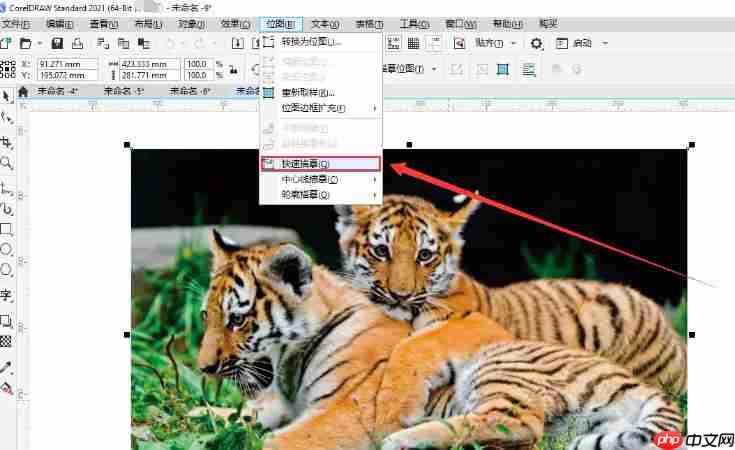Click the X position field 91.271 mm
735x450 pixels.
point(68,64)
